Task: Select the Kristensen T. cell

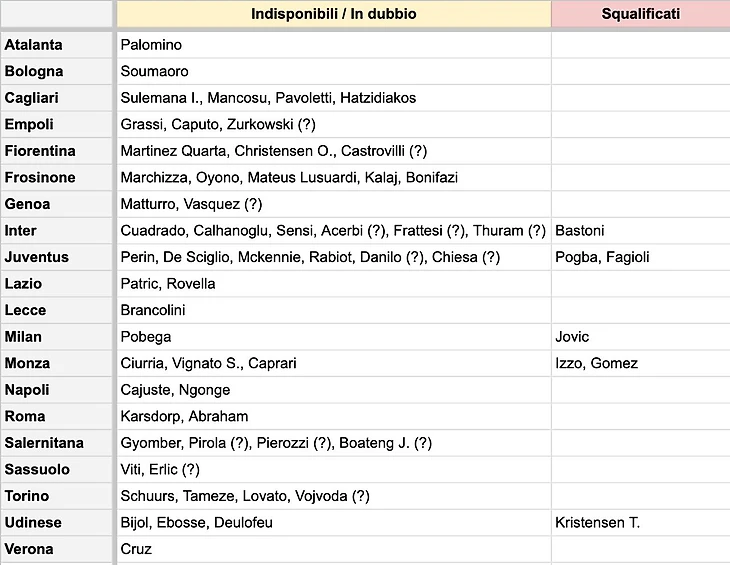Action: click(x=641, y=522)
